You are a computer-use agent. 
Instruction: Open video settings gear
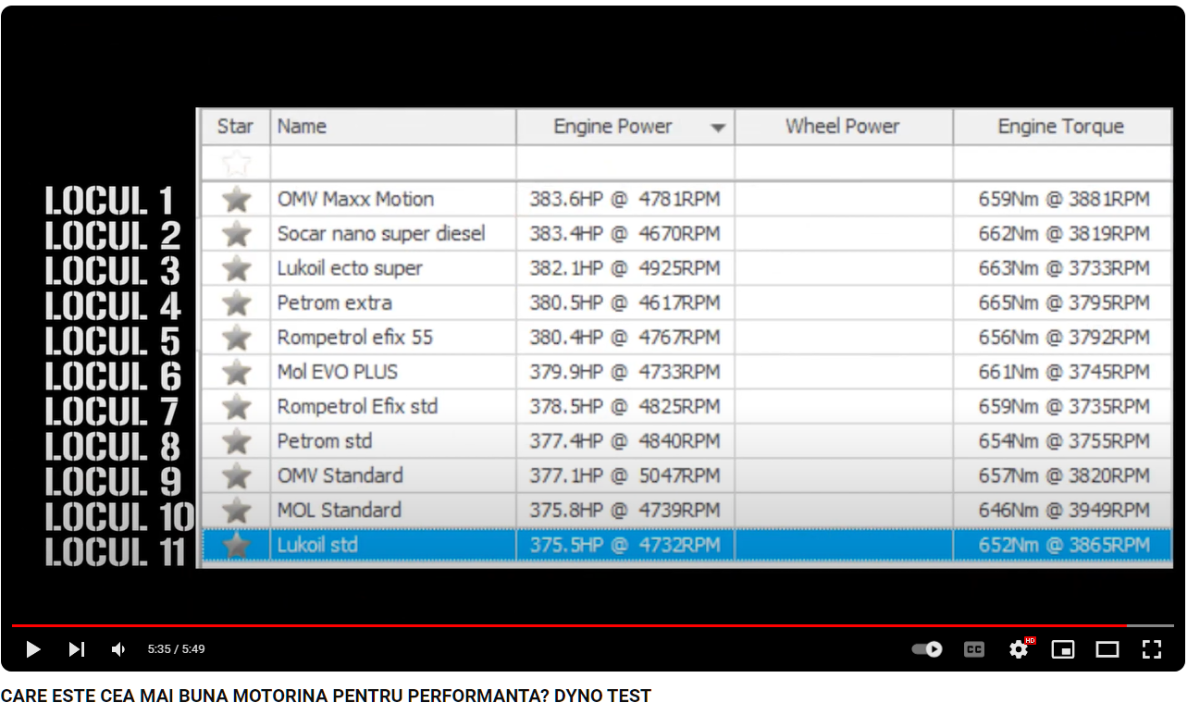pos(1018,650)
